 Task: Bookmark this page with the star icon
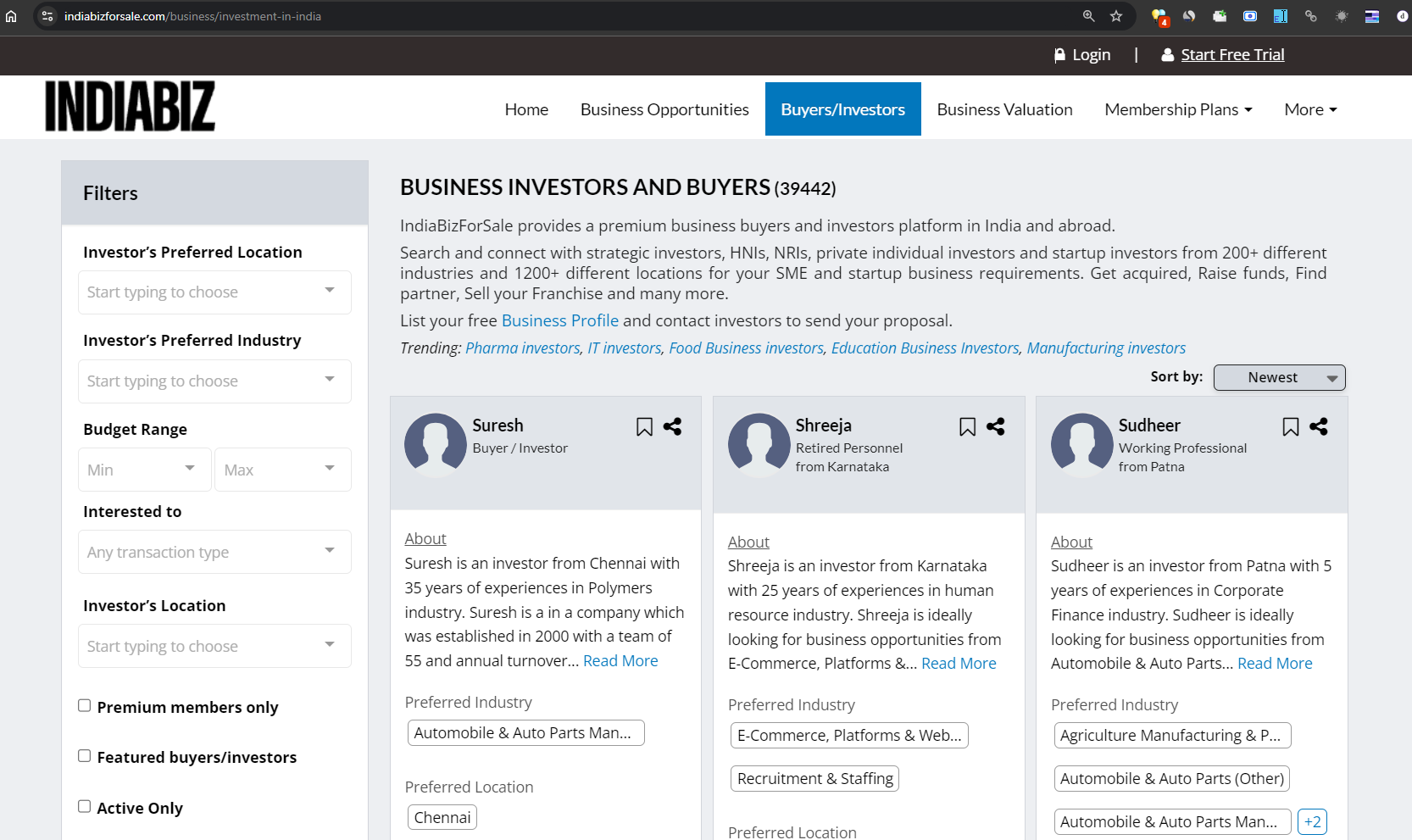click(1116, 16)
